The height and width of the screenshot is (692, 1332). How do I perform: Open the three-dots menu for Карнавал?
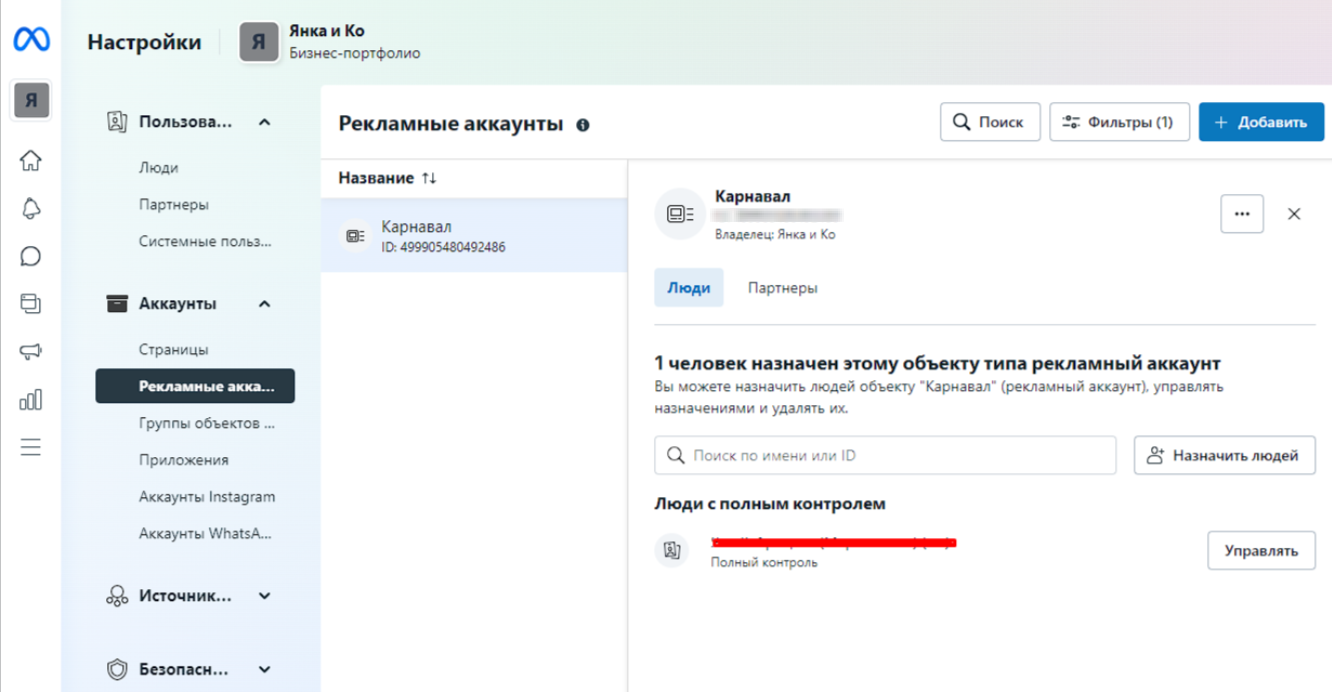coord(1241,214)
